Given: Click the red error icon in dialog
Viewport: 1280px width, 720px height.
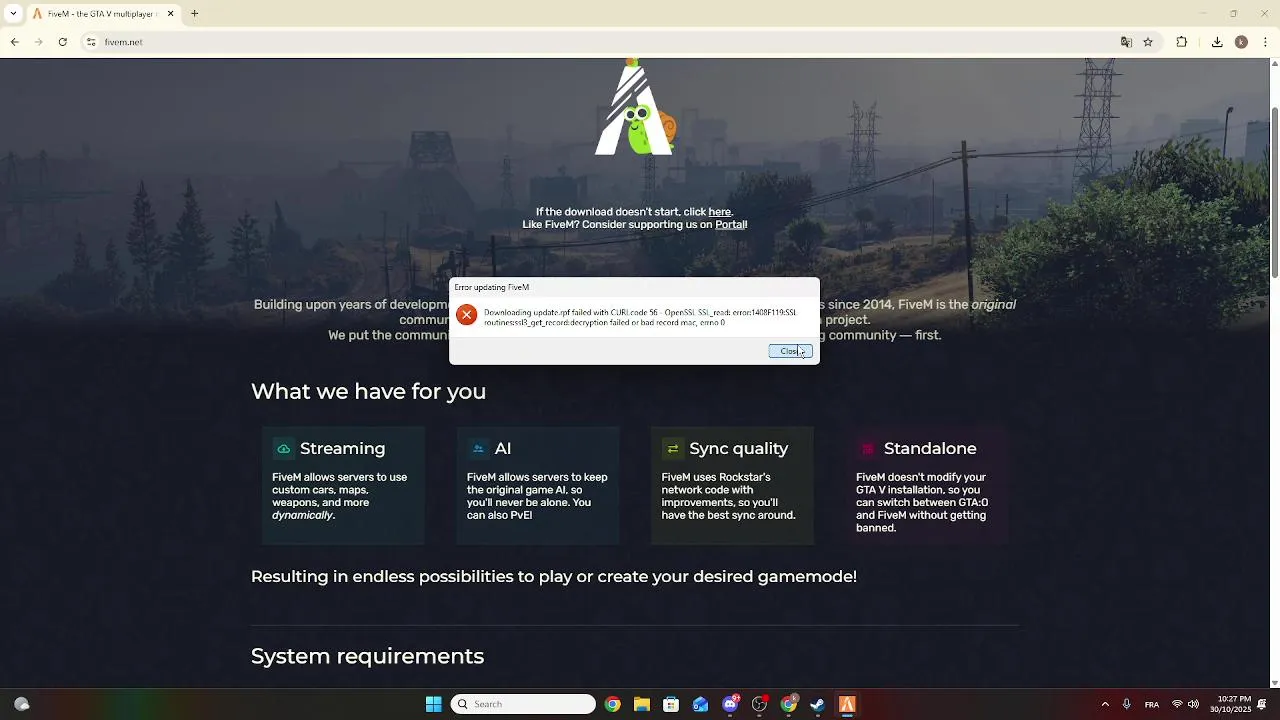Looking at the screenshot, I should click(x=466, y=315).
